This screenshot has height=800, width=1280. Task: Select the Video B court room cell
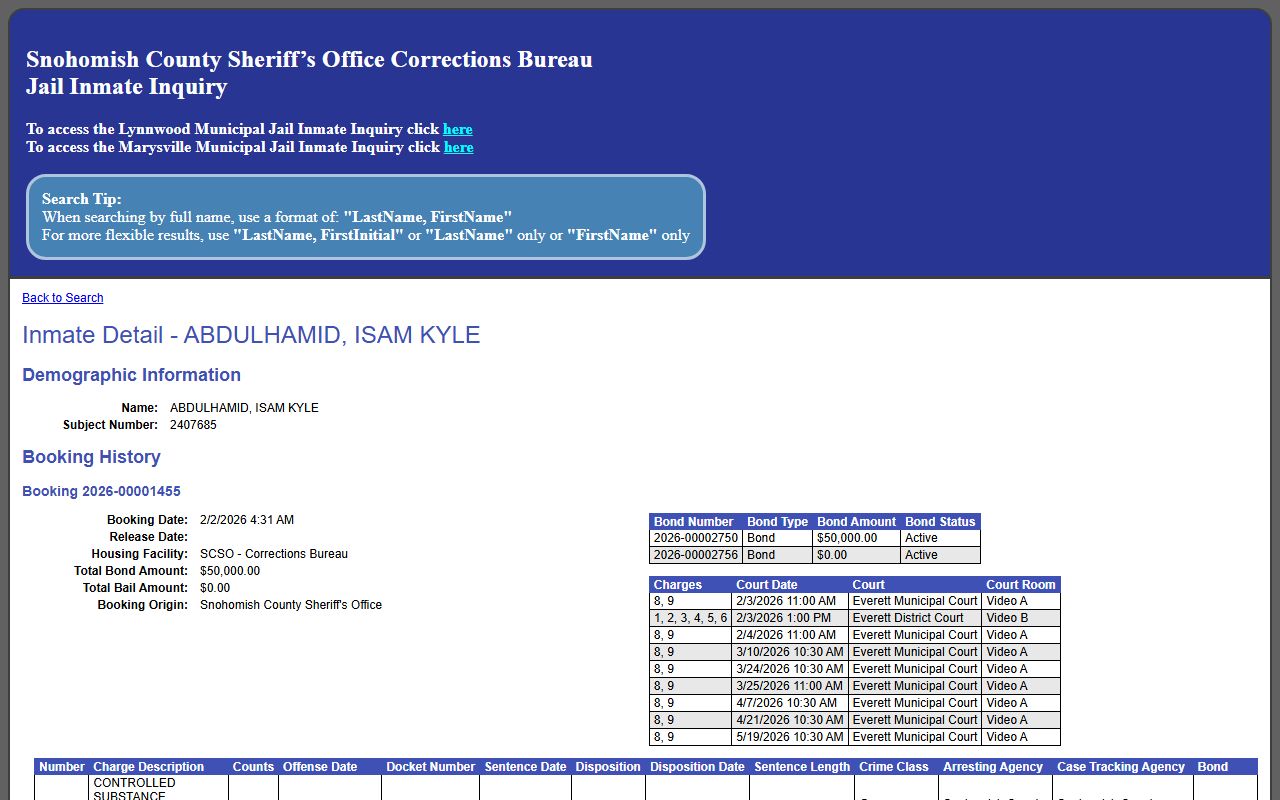pyautogui.click(x=1021, y=618)
